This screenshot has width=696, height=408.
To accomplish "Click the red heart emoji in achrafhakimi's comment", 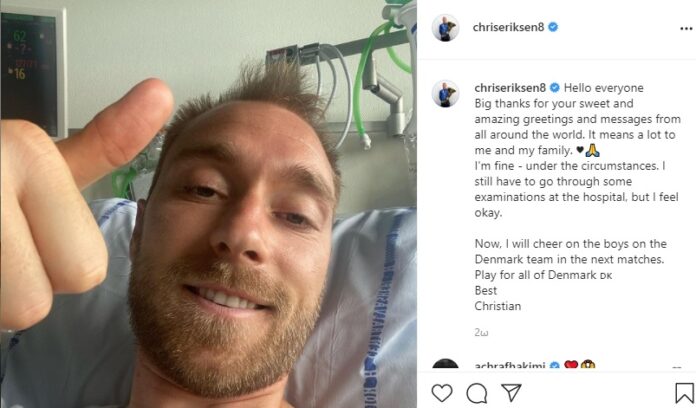I will click(571, 365).
